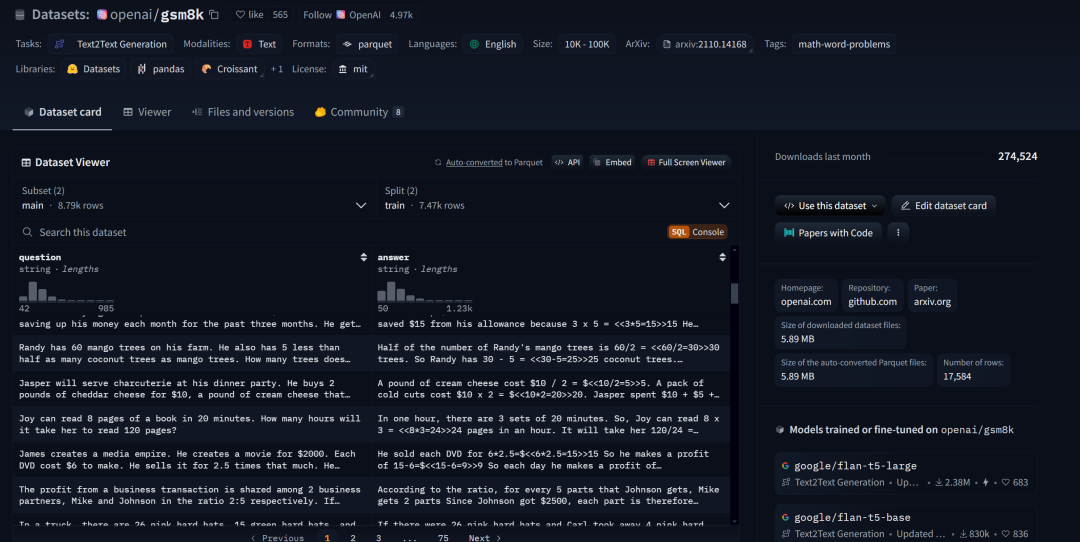
Task: Go to Previous page
Action: pyautogui.click(x=278, y=538)
